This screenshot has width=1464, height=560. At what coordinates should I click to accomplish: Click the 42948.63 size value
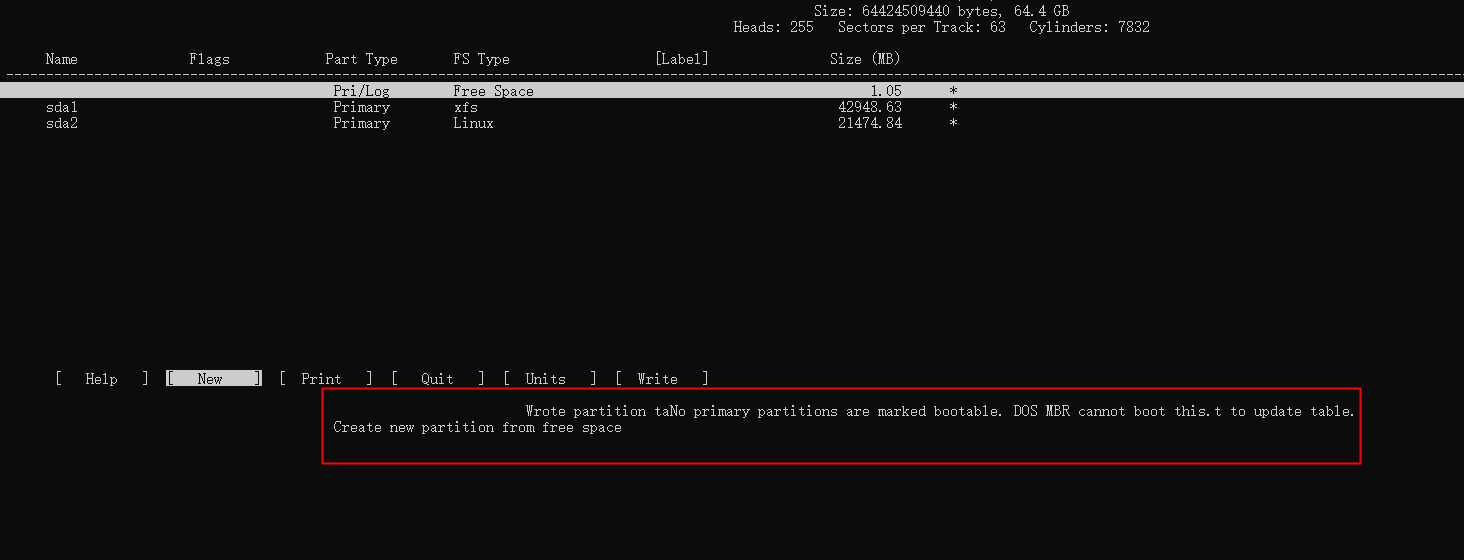point(870,107)
